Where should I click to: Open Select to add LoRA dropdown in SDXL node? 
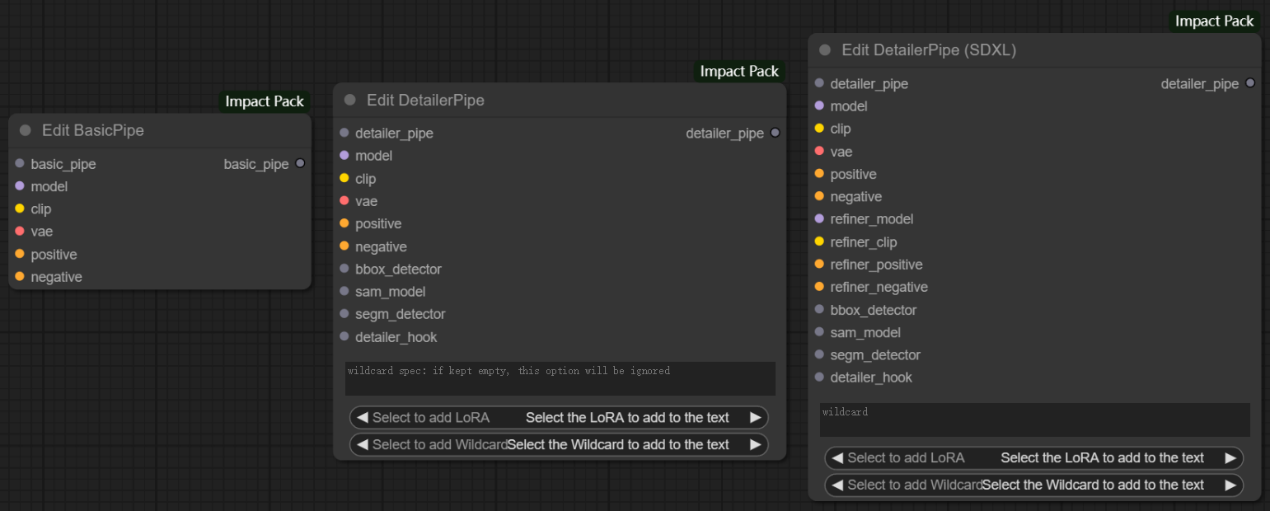(1034, 458)
